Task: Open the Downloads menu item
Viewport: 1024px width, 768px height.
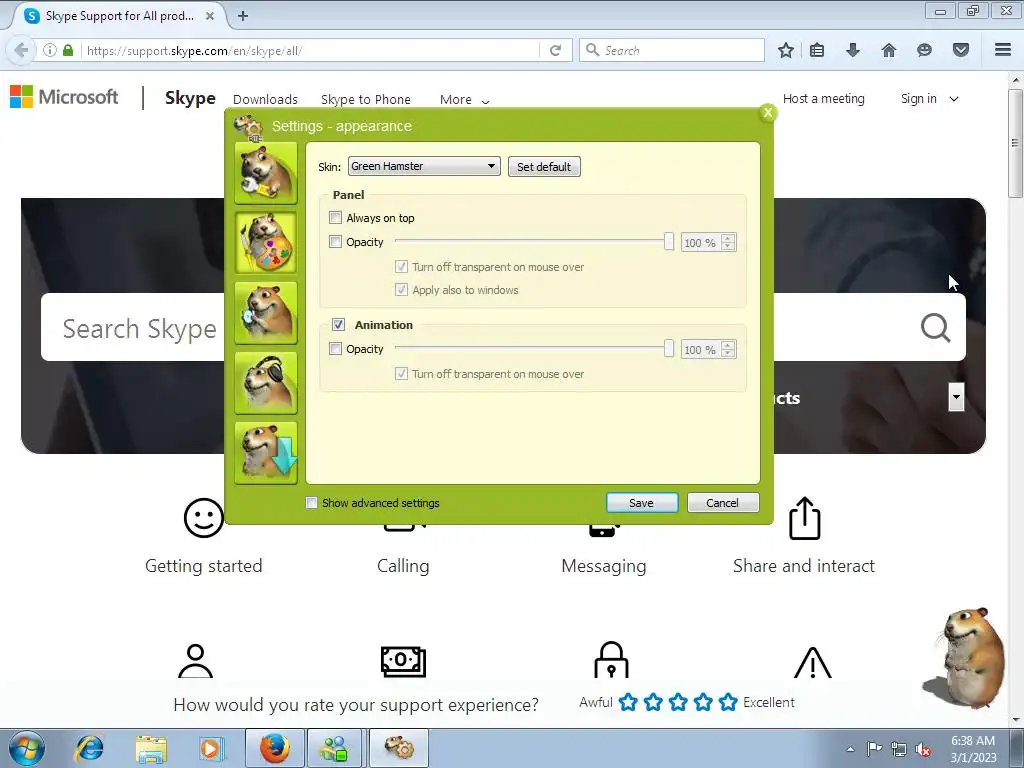Action: pyautogui.click(x=265, y=100)
